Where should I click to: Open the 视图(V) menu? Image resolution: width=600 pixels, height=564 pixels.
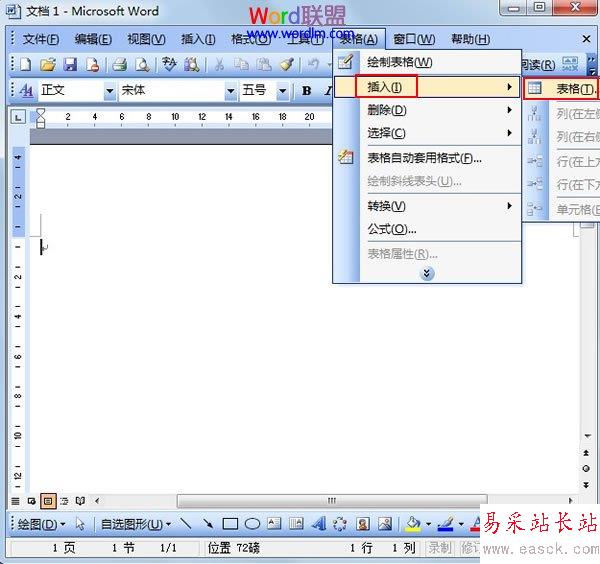coord(146,39)
